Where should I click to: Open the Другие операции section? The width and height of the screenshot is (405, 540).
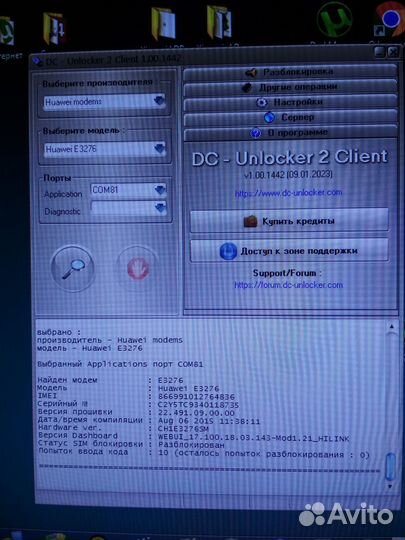click(x=290, y=87)
